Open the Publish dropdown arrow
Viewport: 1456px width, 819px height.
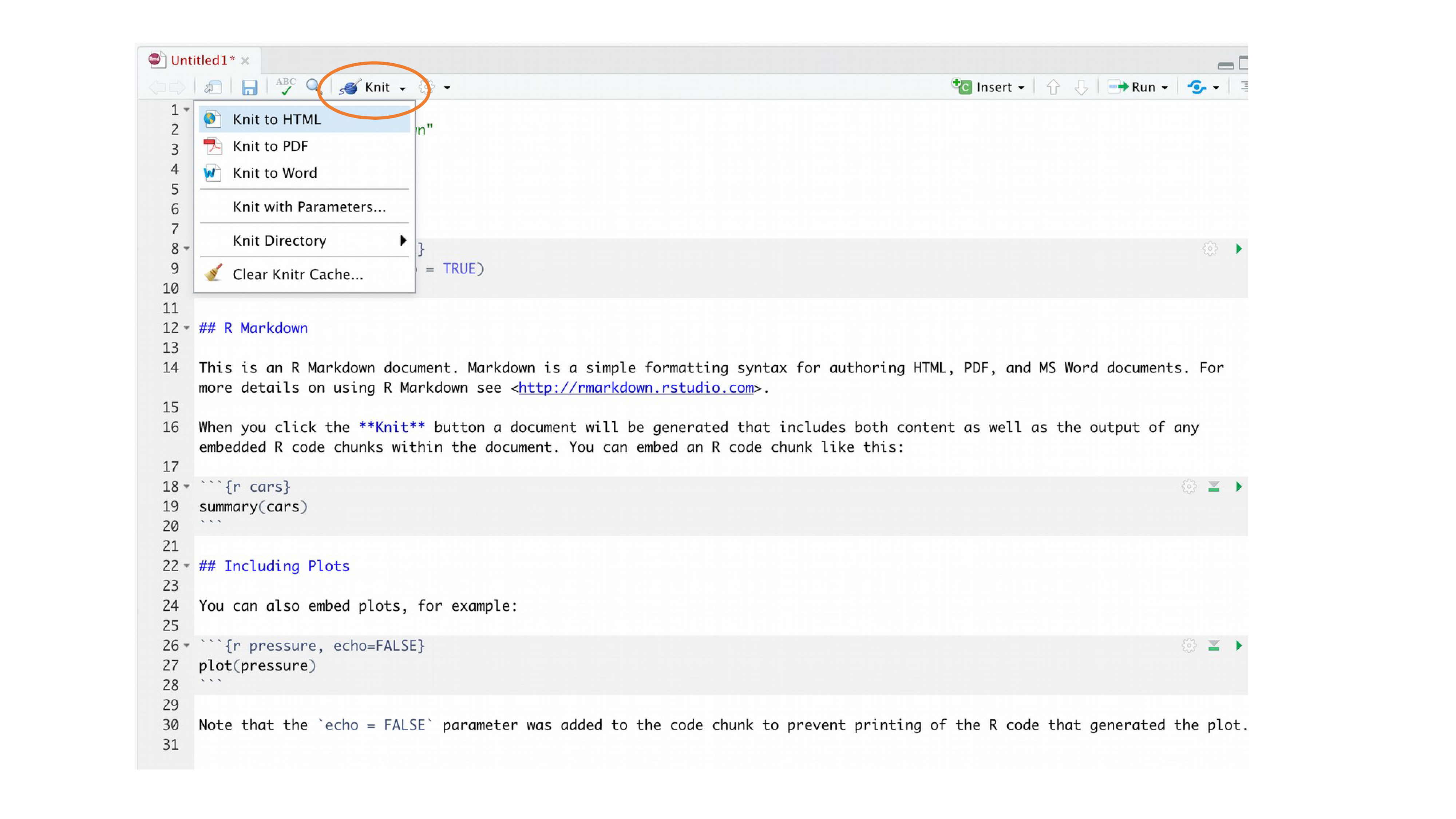[x=1216, y=88]
